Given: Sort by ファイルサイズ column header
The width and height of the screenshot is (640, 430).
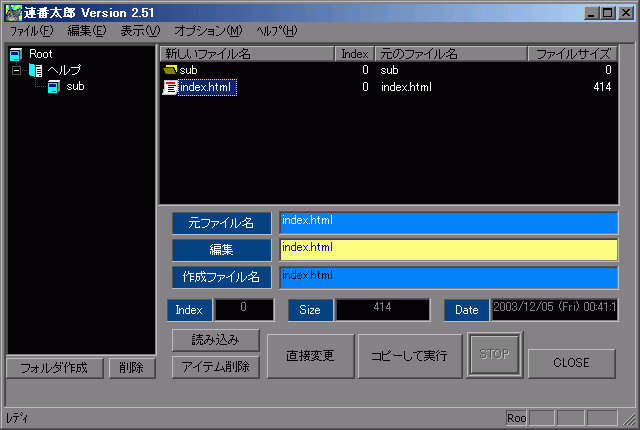Looking at the screenshot, I should click(x=574, y=53).
